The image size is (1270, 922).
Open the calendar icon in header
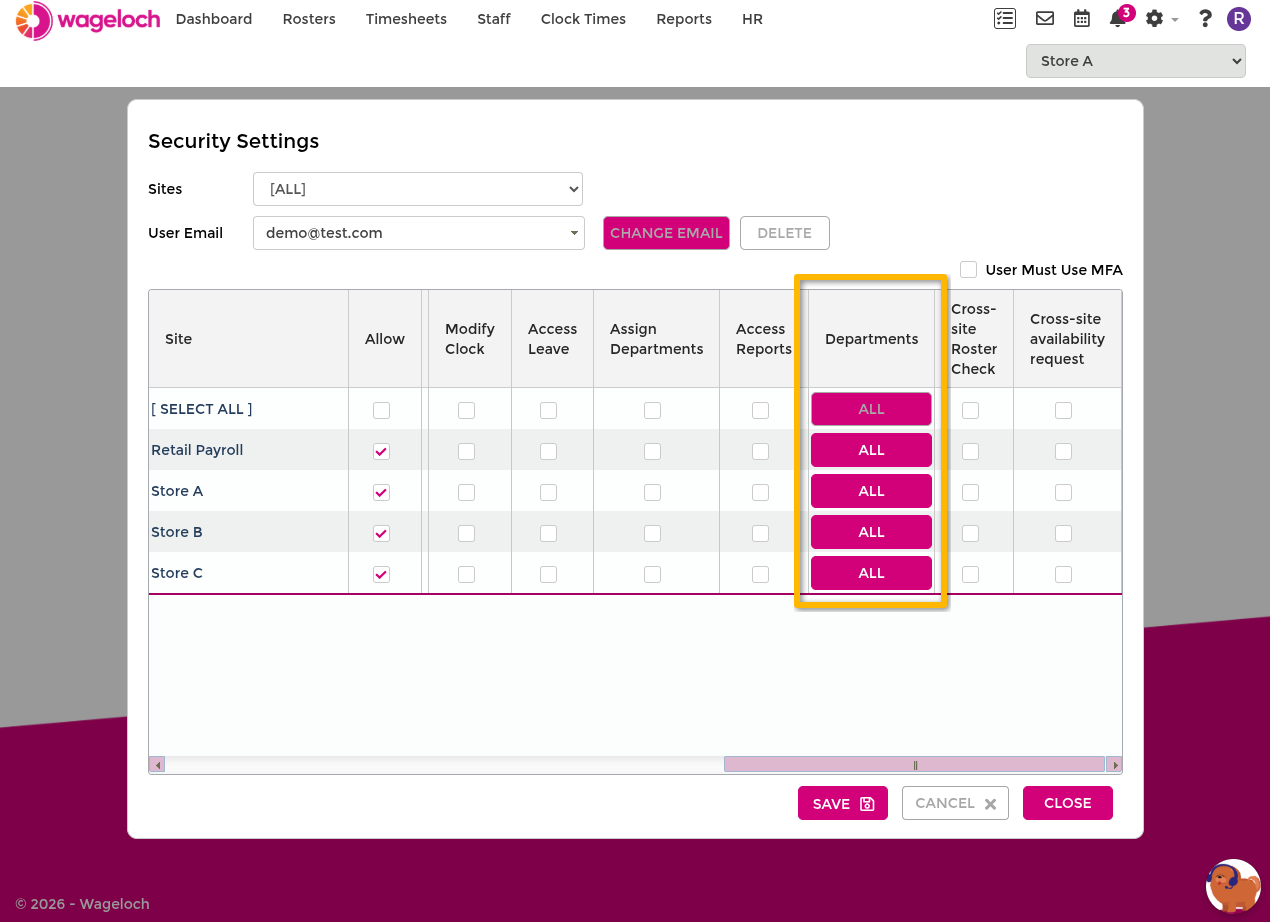(x=1082, y=18)
